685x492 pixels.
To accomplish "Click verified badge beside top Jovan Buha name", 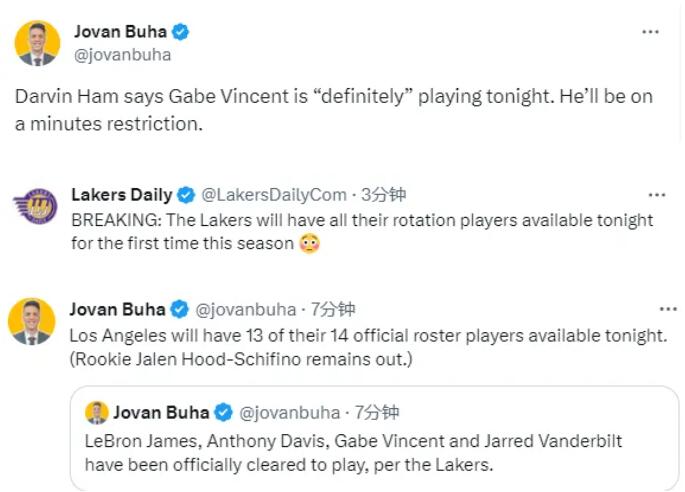I will click(x=181, y=32).
